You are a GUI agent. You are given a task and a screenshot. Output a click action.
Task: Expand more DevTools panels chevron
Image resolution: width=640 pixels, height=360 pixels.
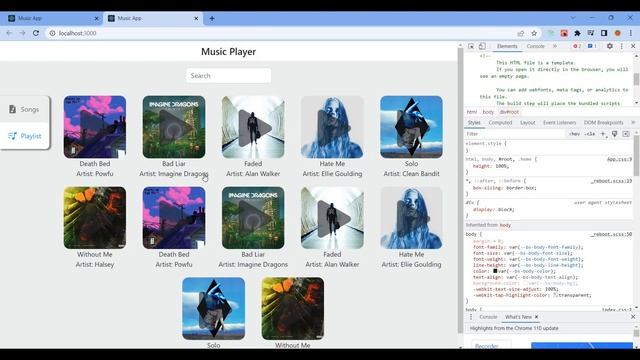tap(555, 46)
